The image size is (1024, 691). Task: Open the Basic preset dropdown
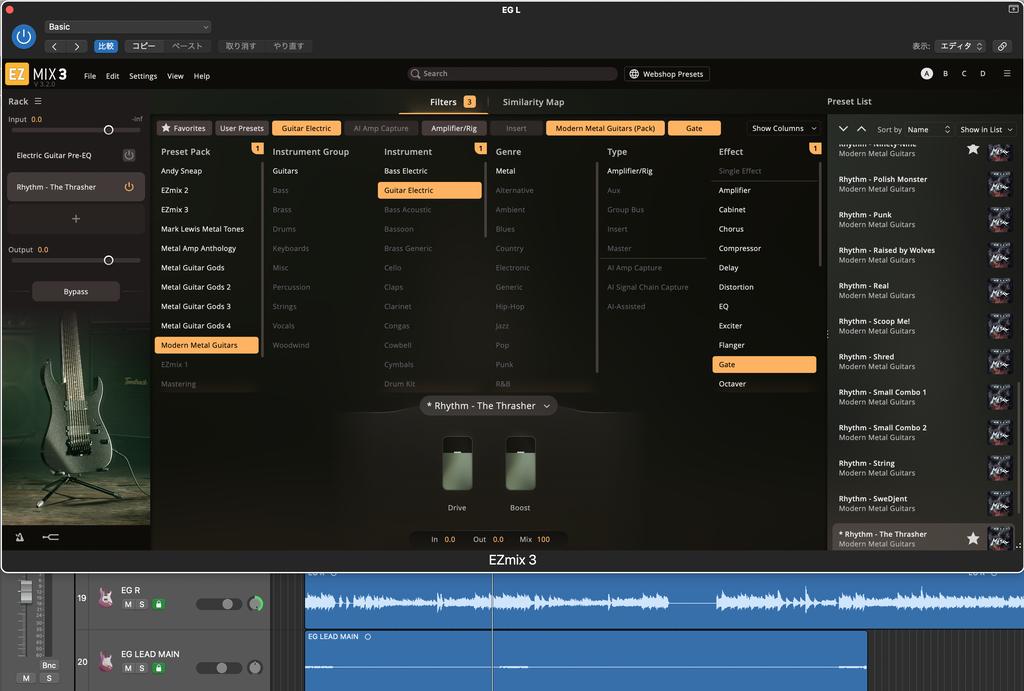coord(128,27)
